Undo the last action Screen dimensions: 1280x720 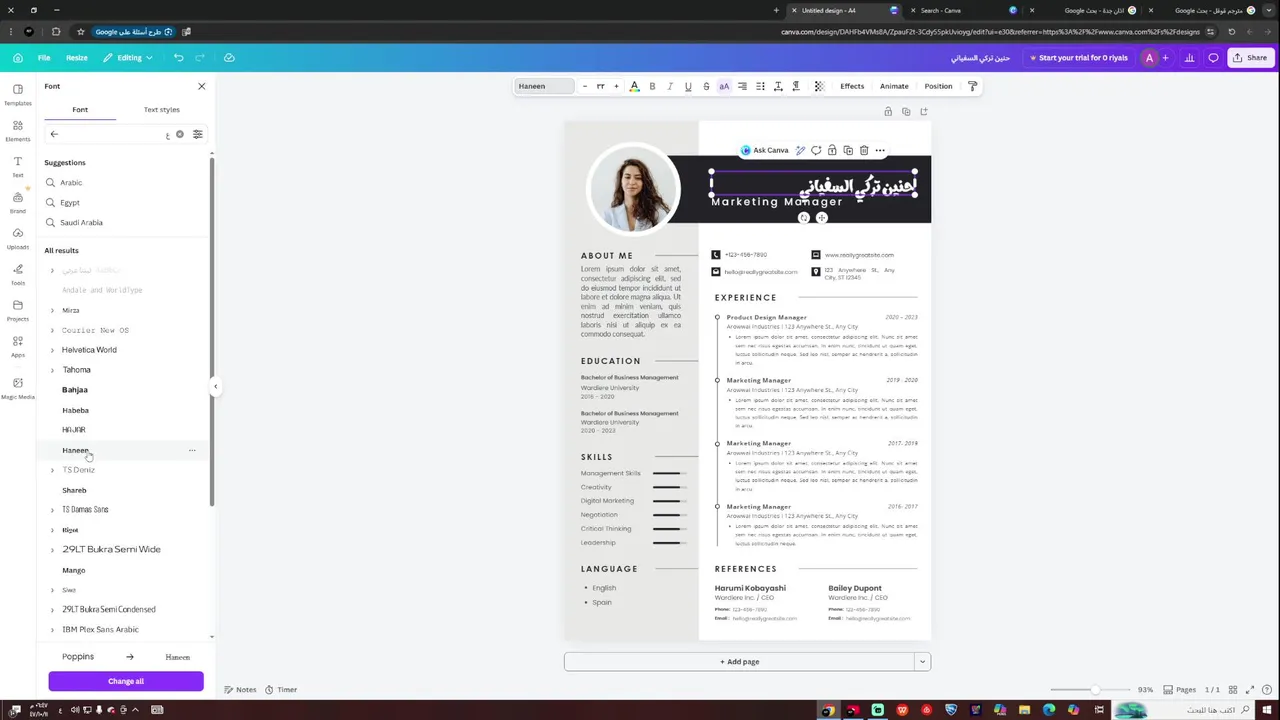pyautogui.click(x=178, y=58)
